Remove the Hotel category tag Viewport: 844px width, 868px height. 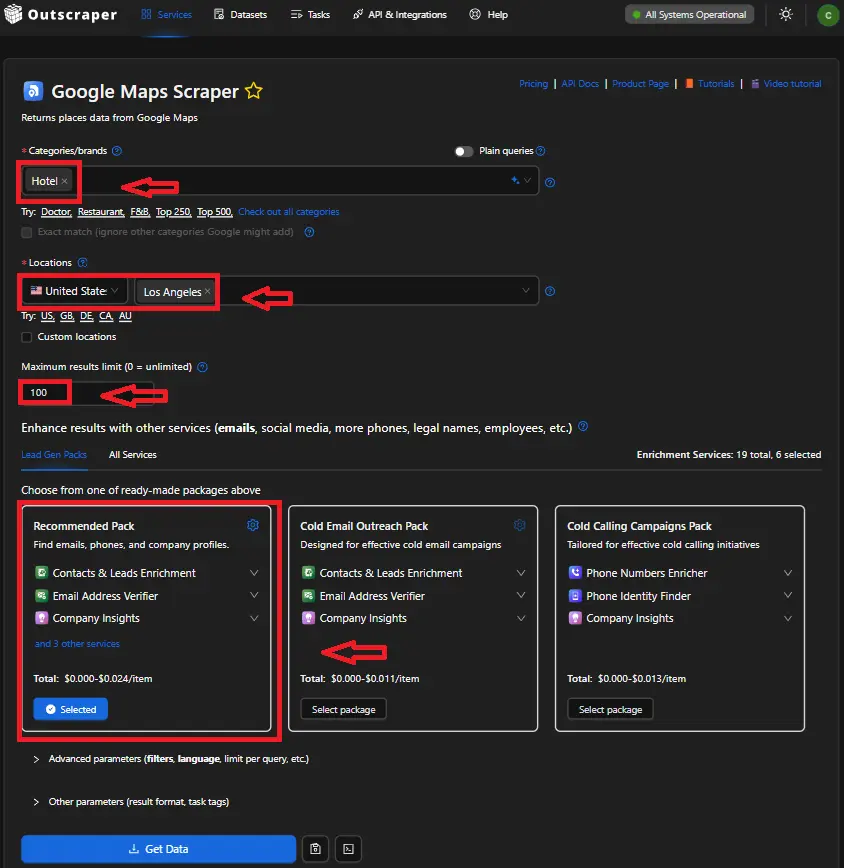pyautogui.click(x=65, y=181)
